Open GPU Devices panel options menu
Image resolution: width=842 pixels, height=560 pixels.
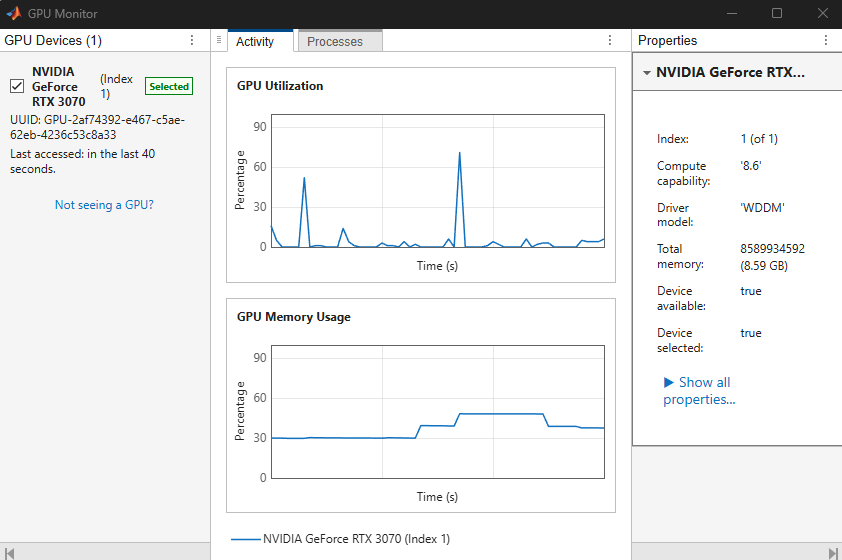pos(192,40)
